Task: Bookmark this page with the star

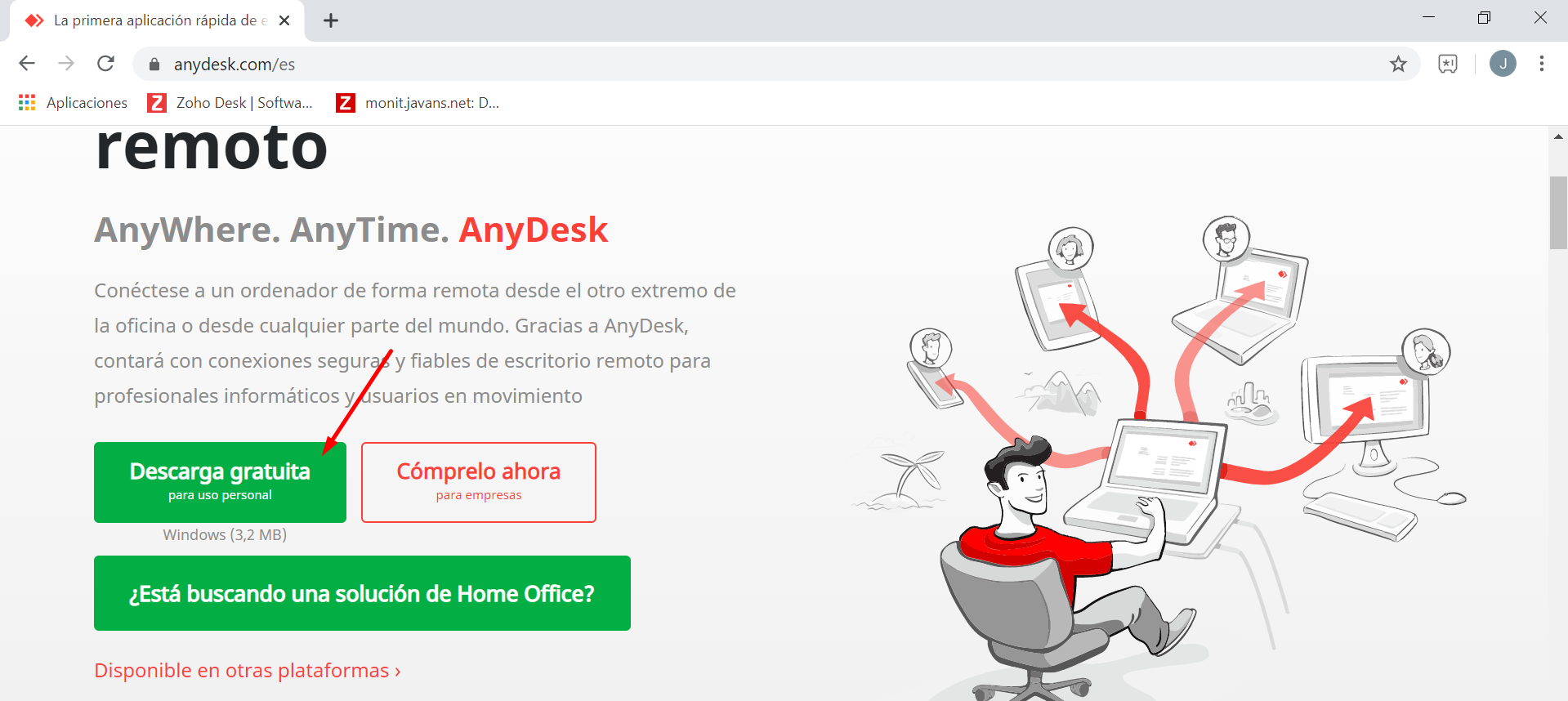Action: click(1398, 64)
